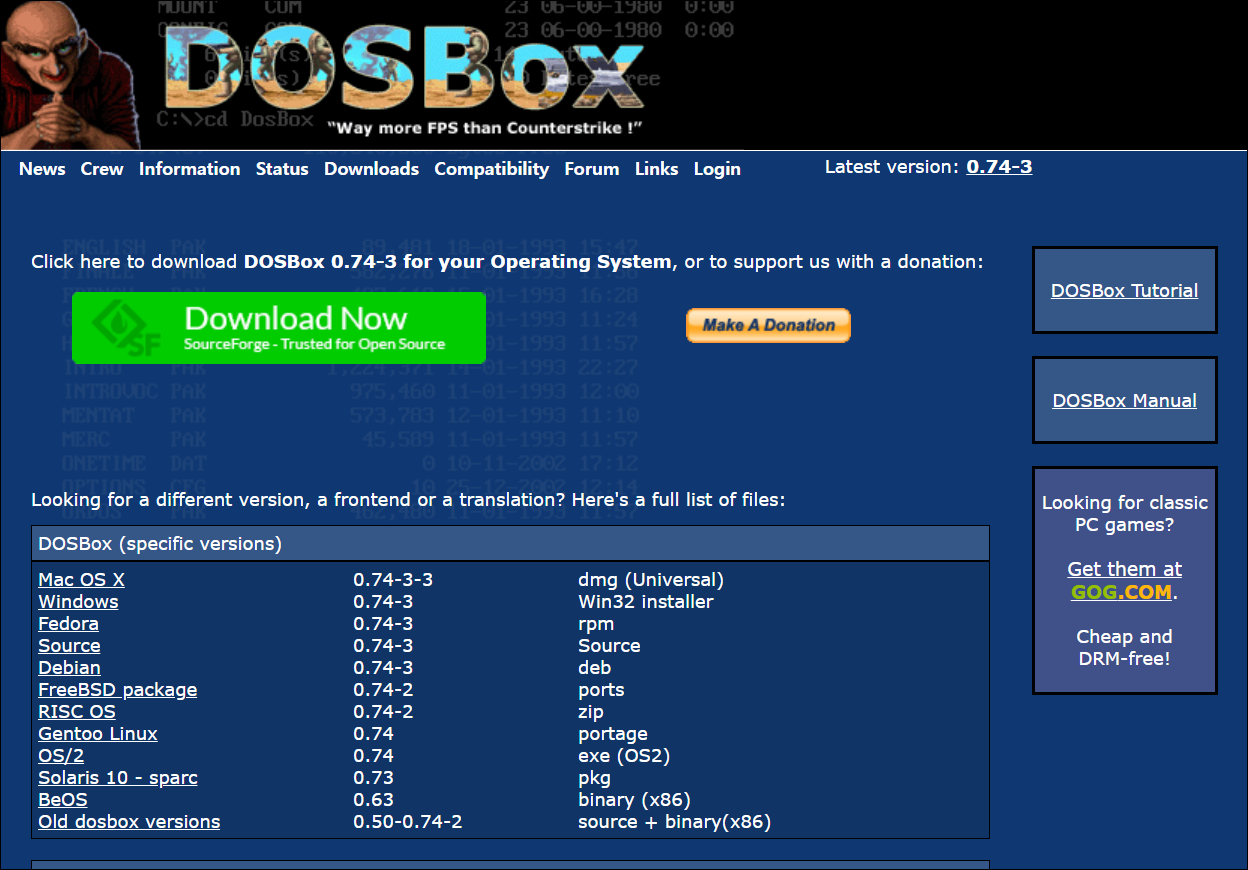Screen dimensions: 1248x870
Task: Click the DOSBox (specific versions) table header
Action: [510, 544]
